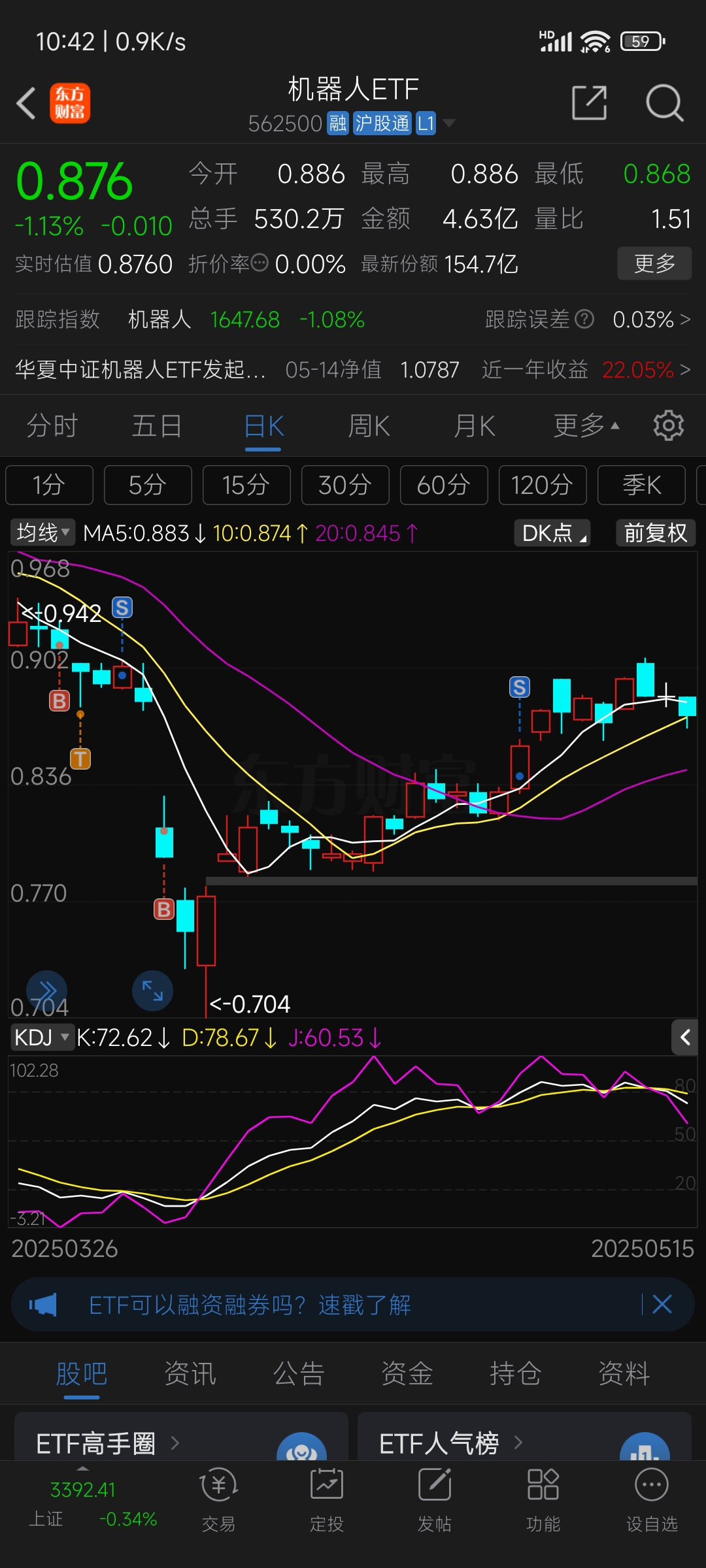
Task: Tap the 折价率 info icon
Action: [x=260, y=263]
